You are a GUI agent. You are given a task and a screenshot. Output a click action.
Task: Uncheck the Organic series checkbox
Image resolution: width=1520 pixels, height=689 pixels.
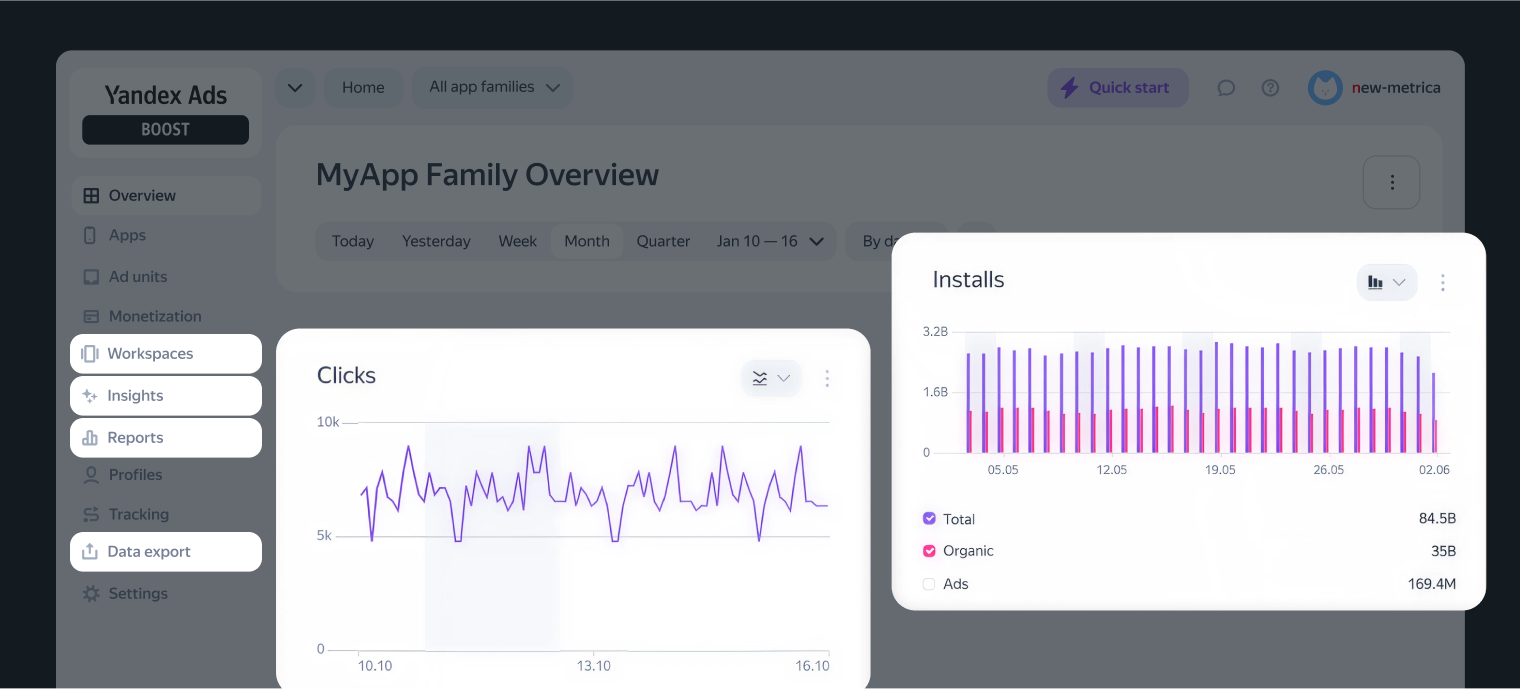click(929, 551)
